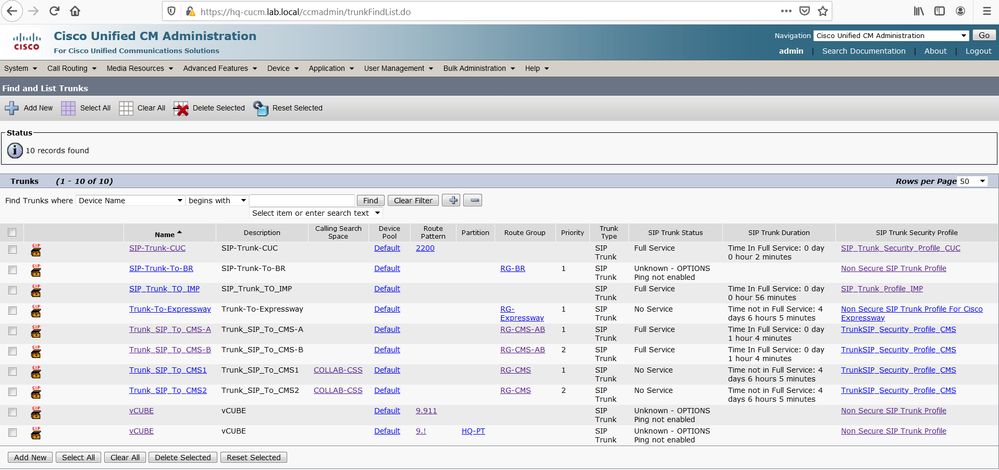Click the Cisco logo
This screenshot has height=470, width=999.
(26, 42)
